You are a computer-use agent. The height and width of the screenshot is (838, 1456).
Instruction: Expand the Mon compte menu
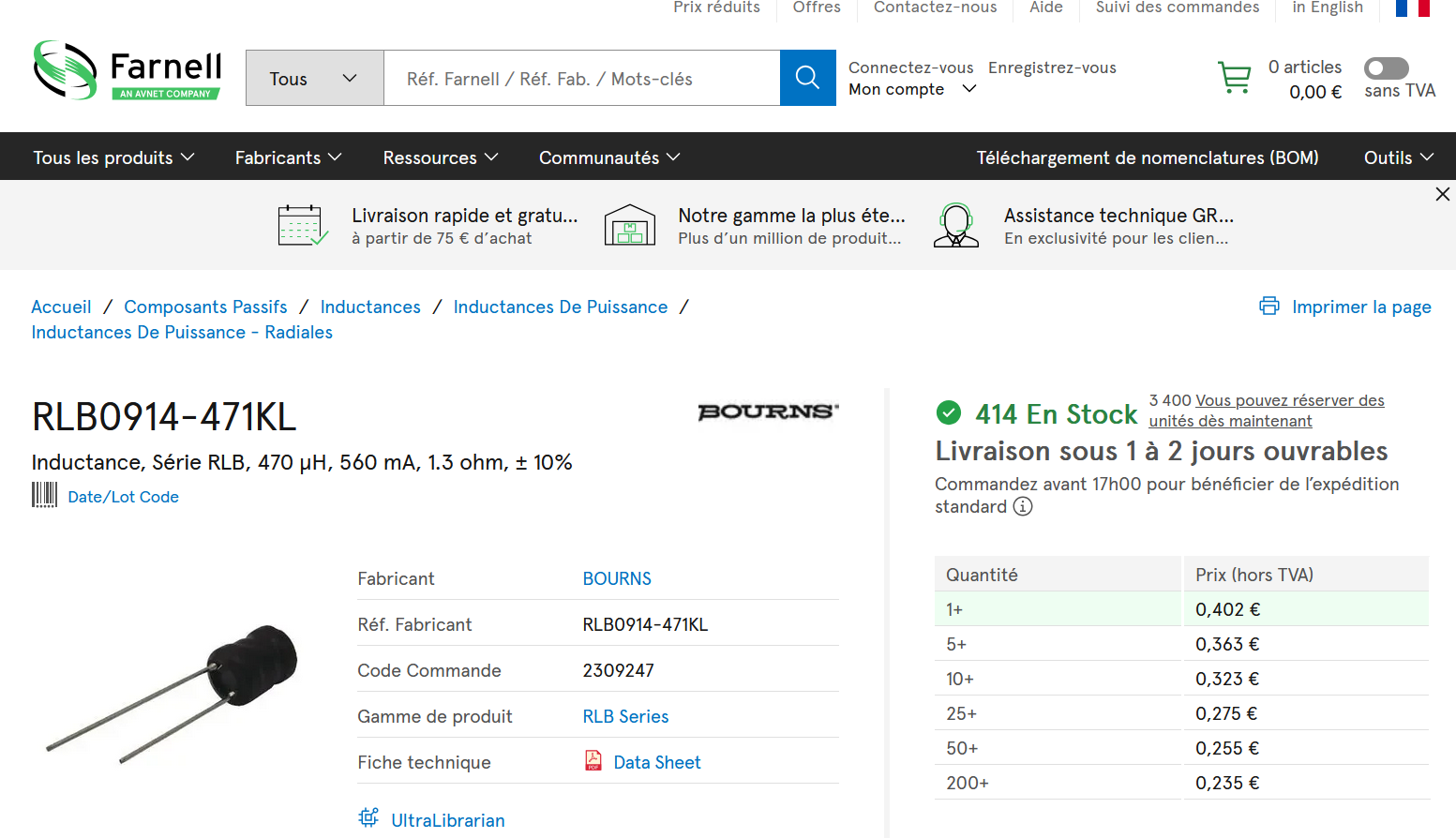pos(912,89)
